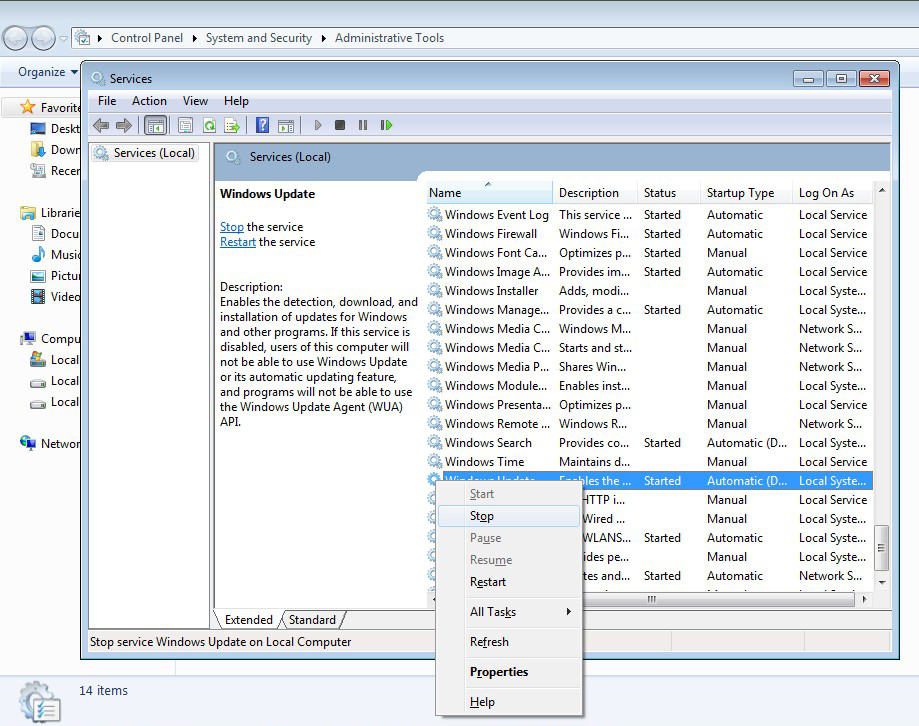Switch to the Extended tab

pos(249,619)
